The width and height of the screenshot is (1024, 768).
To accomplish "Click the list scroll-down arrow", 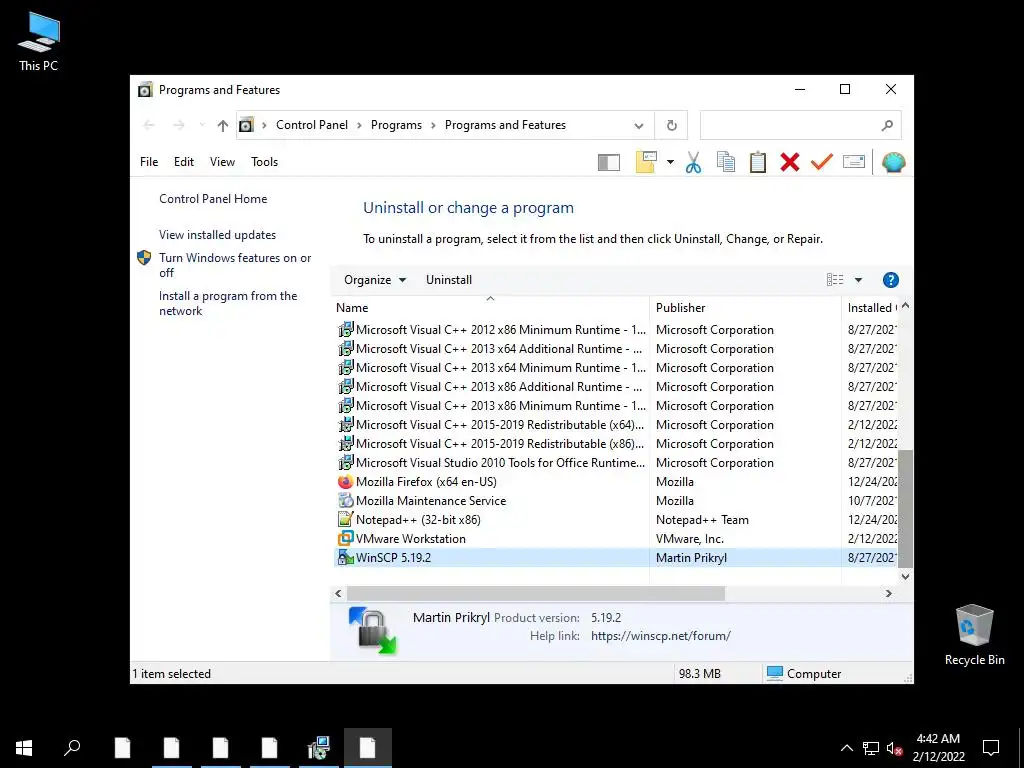I will click(x=905, y=576).
